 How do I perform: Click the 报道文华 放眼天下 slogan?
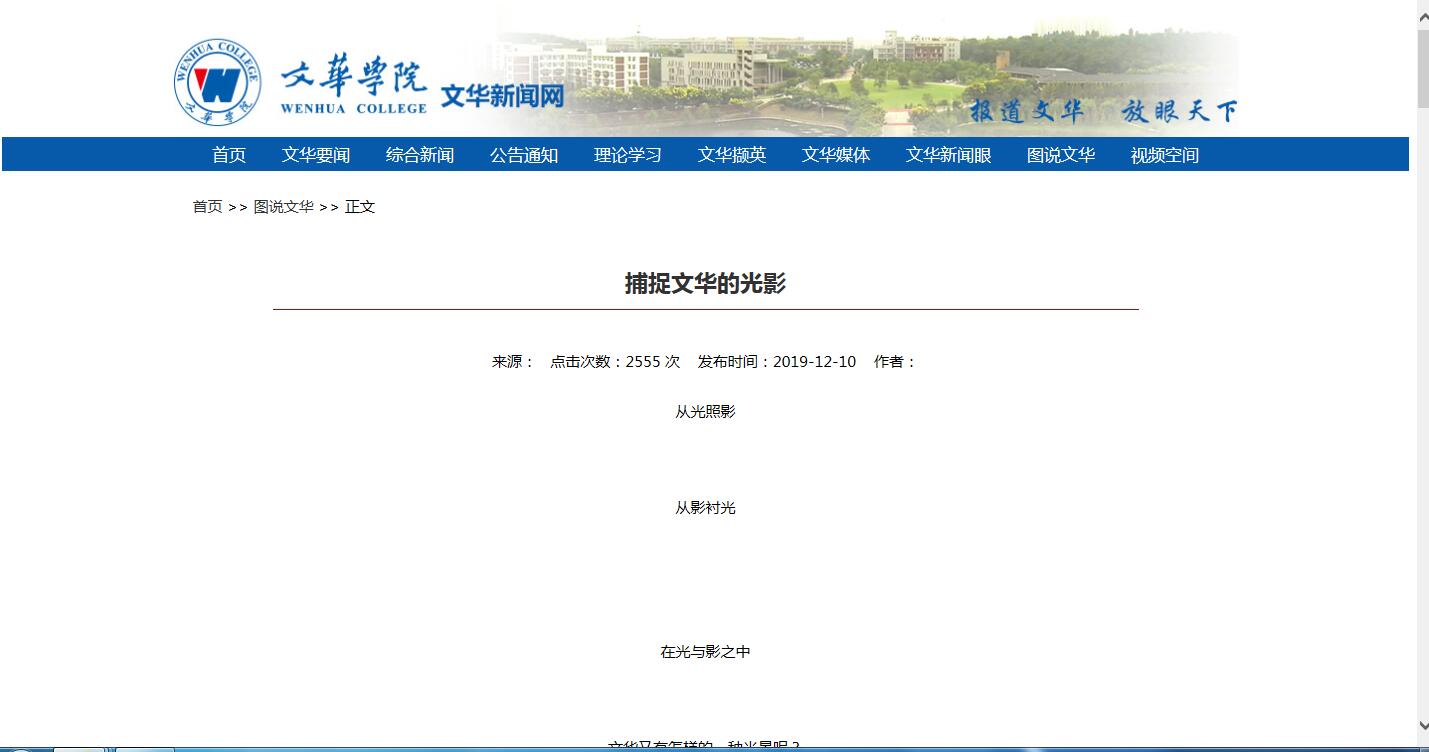tap(1104, 110)
